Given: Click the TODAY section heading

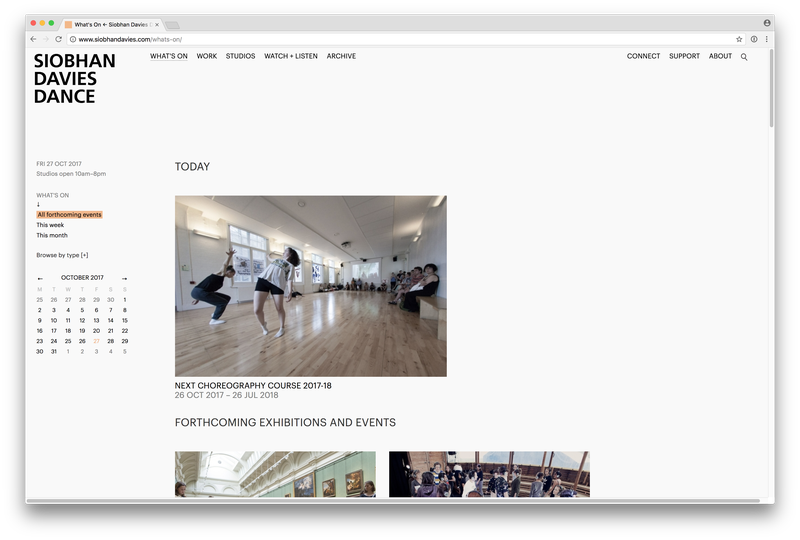Looking at the screenshot, I should [192, 167].
